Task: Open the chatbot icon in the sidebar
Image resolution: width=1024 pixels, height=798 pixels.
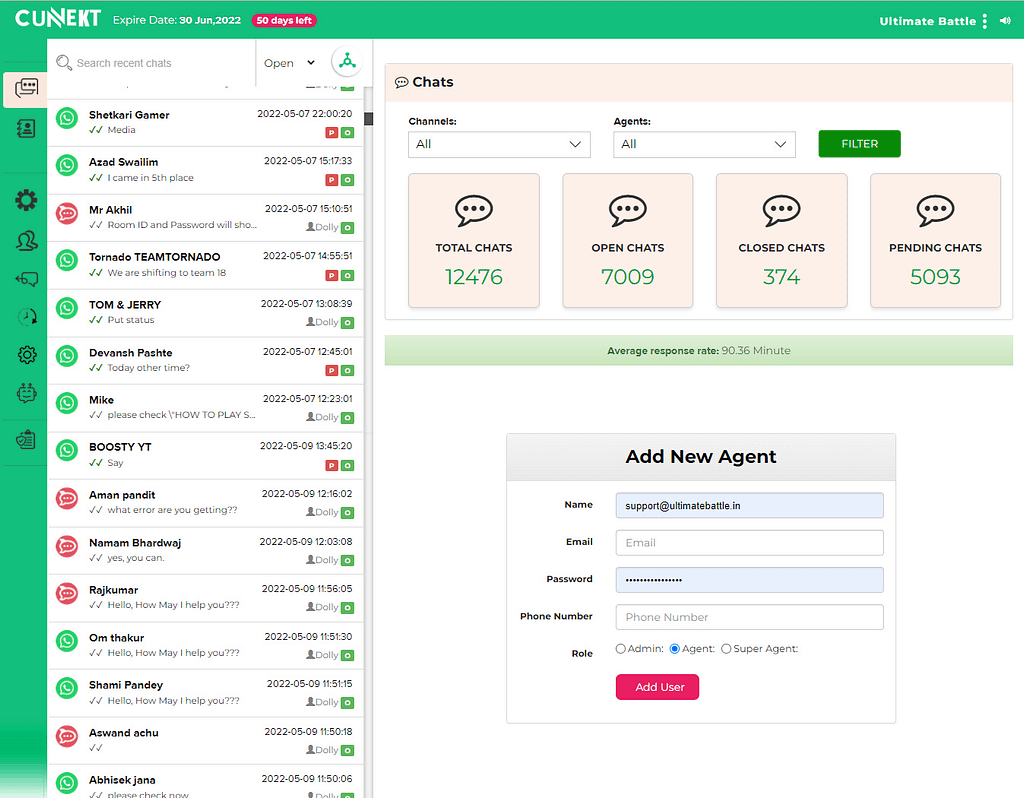Action: point(27,393)
